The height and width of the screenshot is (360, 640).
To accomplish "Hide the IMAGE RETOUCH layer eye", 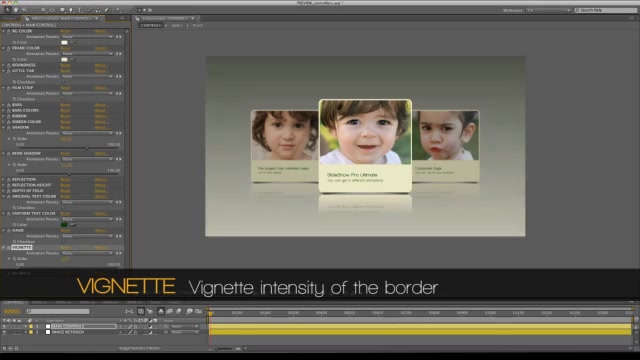I will pos(4,332).
